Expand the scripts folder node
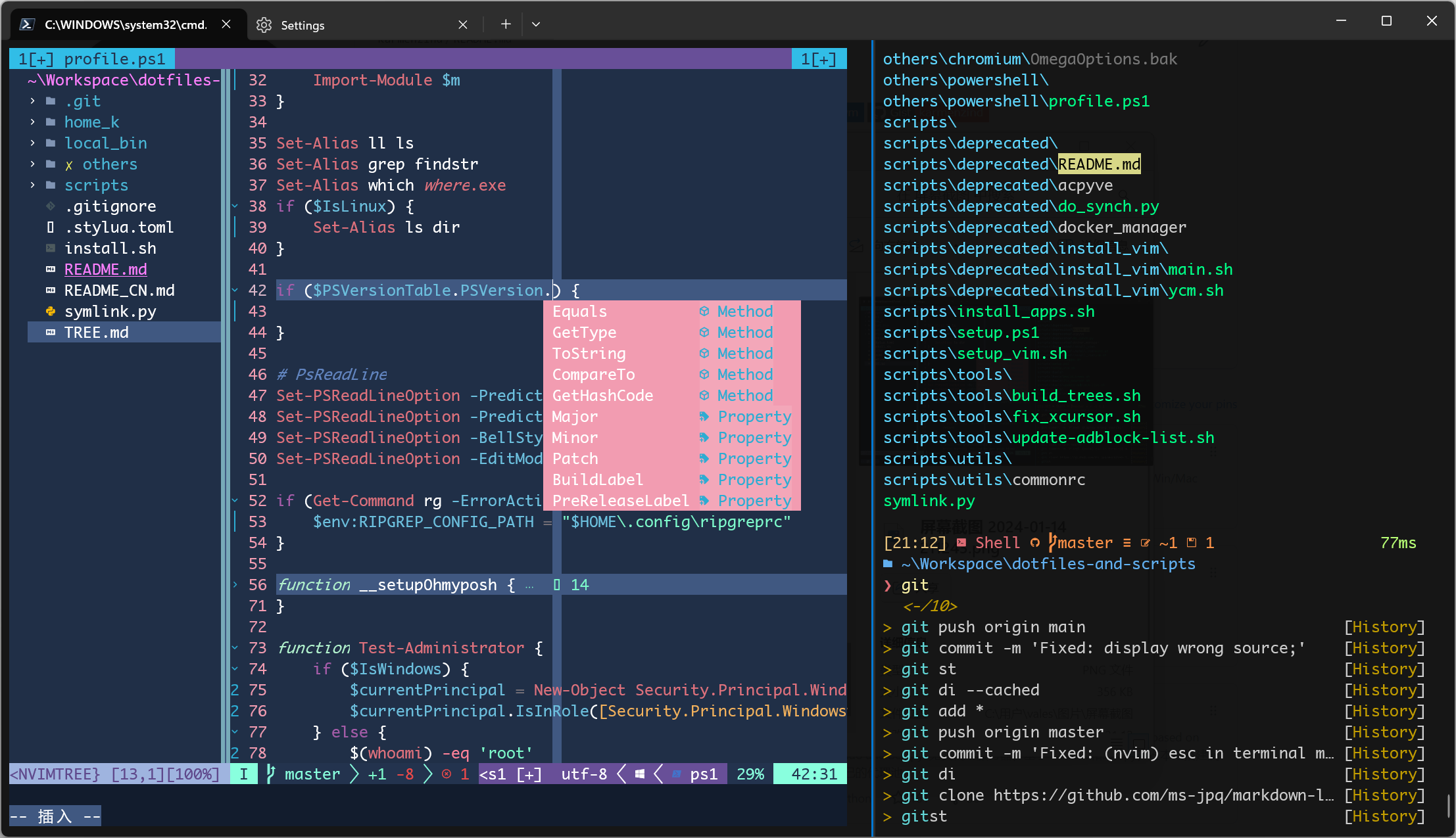The height and width of the screenshot is (838, 1456). click(33, 185)
